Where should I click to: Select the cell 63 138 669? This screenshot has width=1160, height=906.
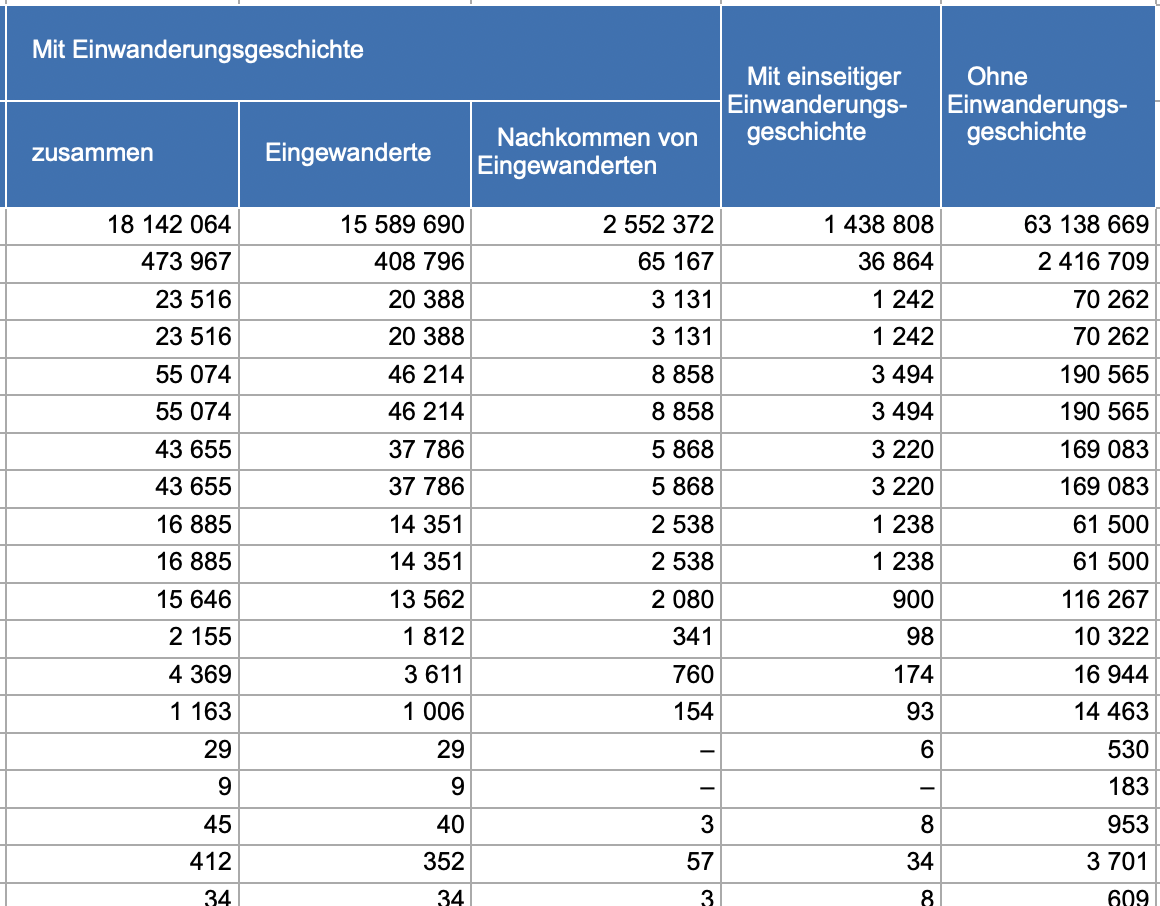click(x=1048, y=226)
